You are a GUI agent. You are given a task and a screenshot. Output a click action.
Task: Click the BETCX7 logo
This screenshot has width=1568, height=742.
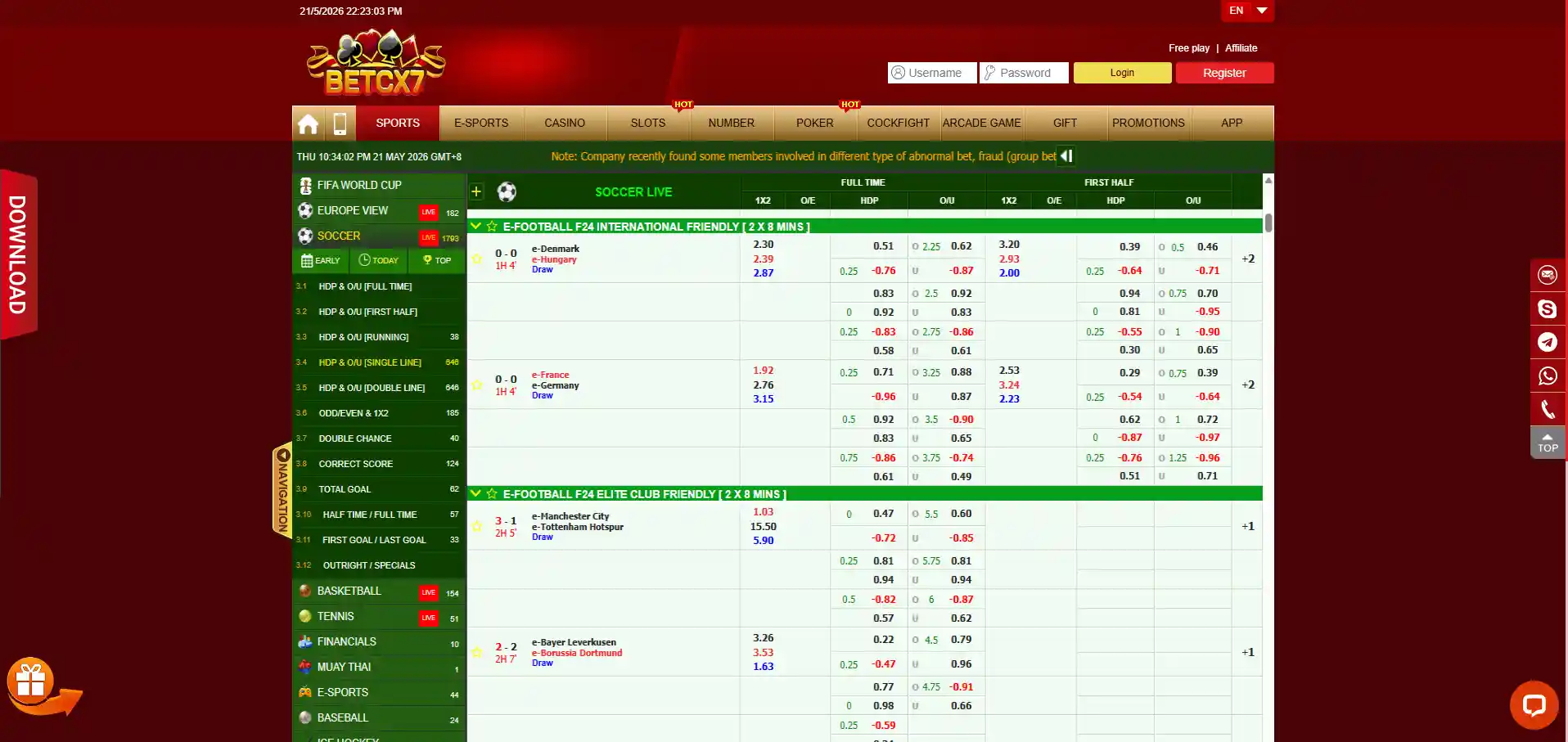(376, 63)
